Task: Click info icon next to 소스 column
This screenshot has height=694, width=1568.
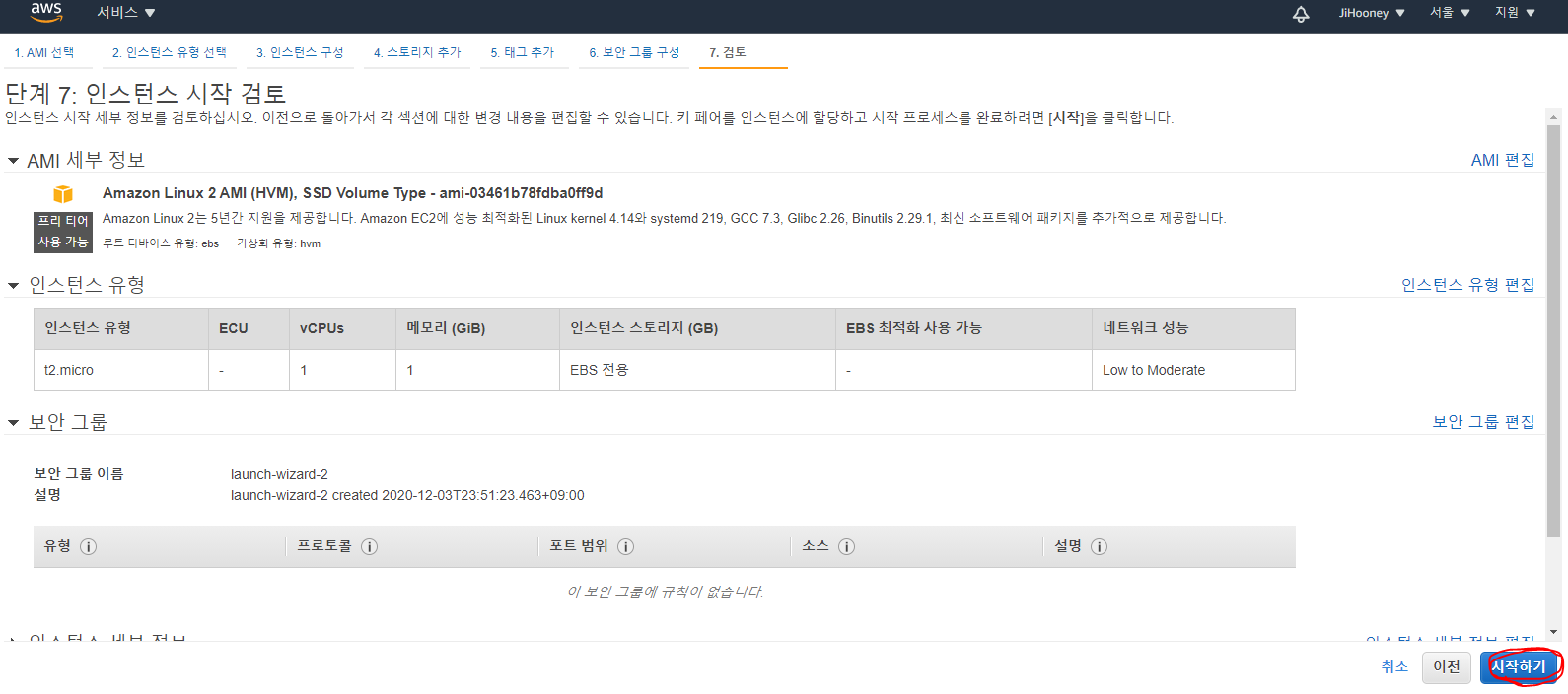Action: [x=846, y=546]
